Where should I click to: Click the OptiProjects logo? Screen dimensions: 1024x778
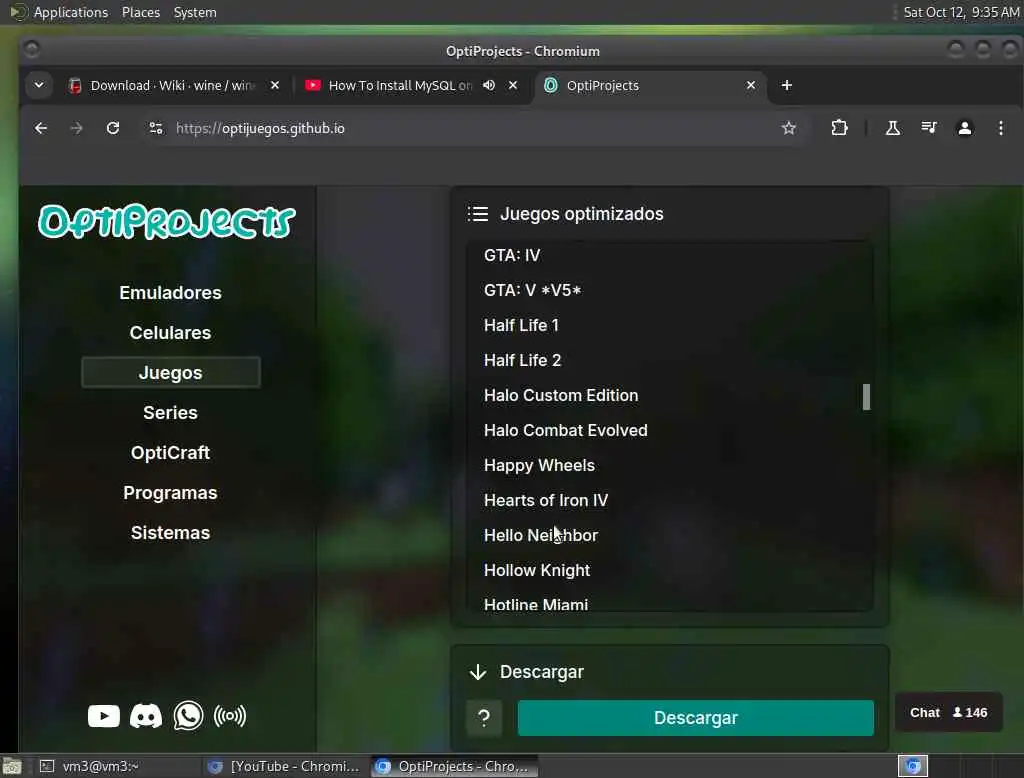click(x=167, y=221)
